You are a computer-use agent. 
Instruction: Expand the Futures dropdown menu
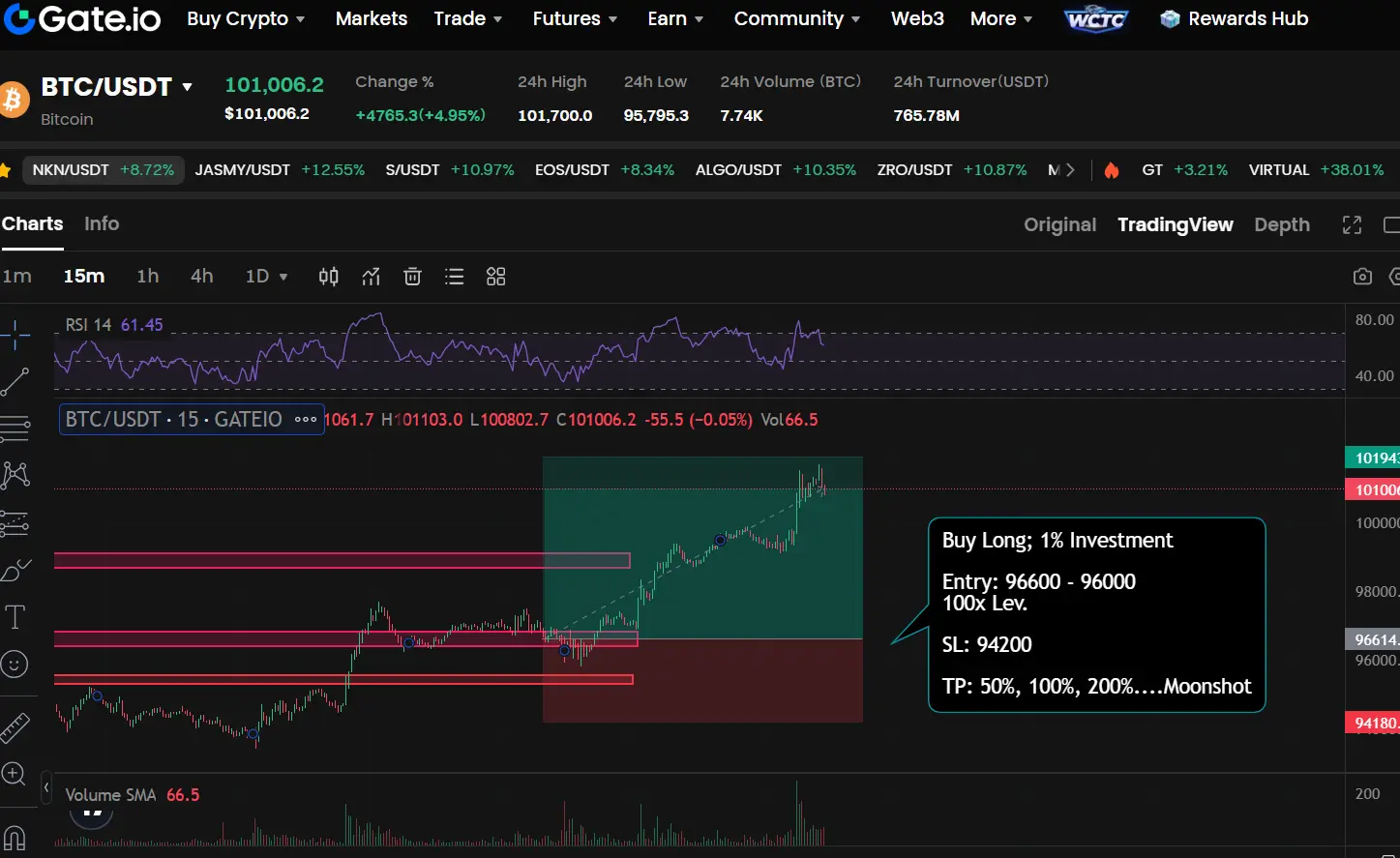(575, 18)
